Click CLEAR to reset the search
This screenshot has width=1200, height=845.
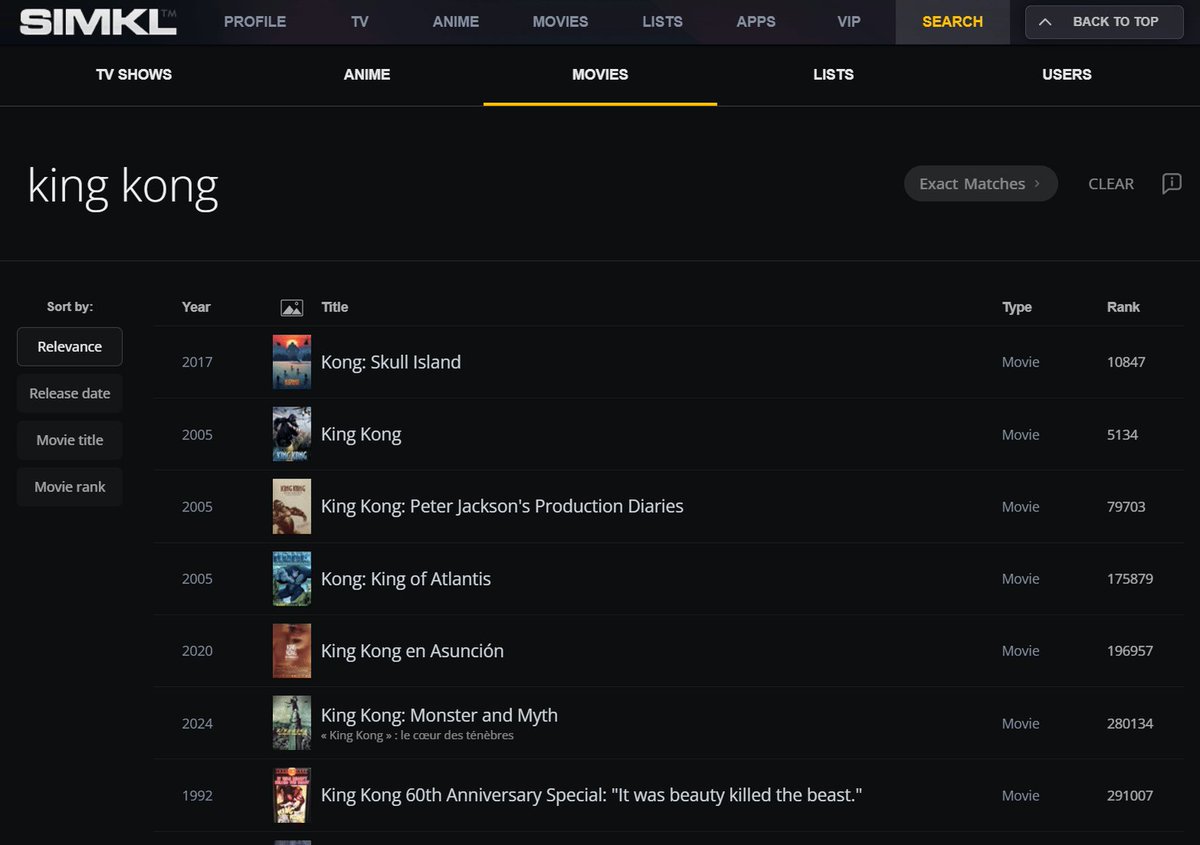pyautogui.click(x=1111, y=184)
